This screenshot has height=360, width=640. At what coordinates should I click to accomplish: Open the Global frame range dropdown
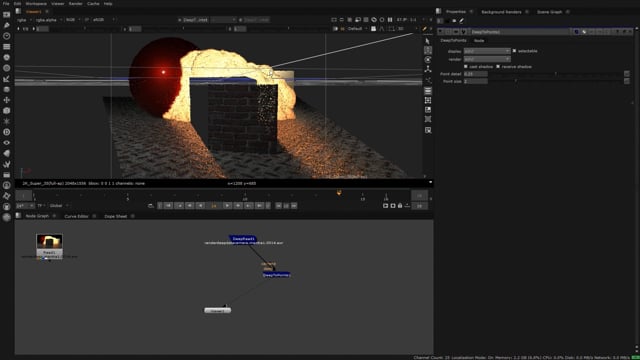[58, 206]
